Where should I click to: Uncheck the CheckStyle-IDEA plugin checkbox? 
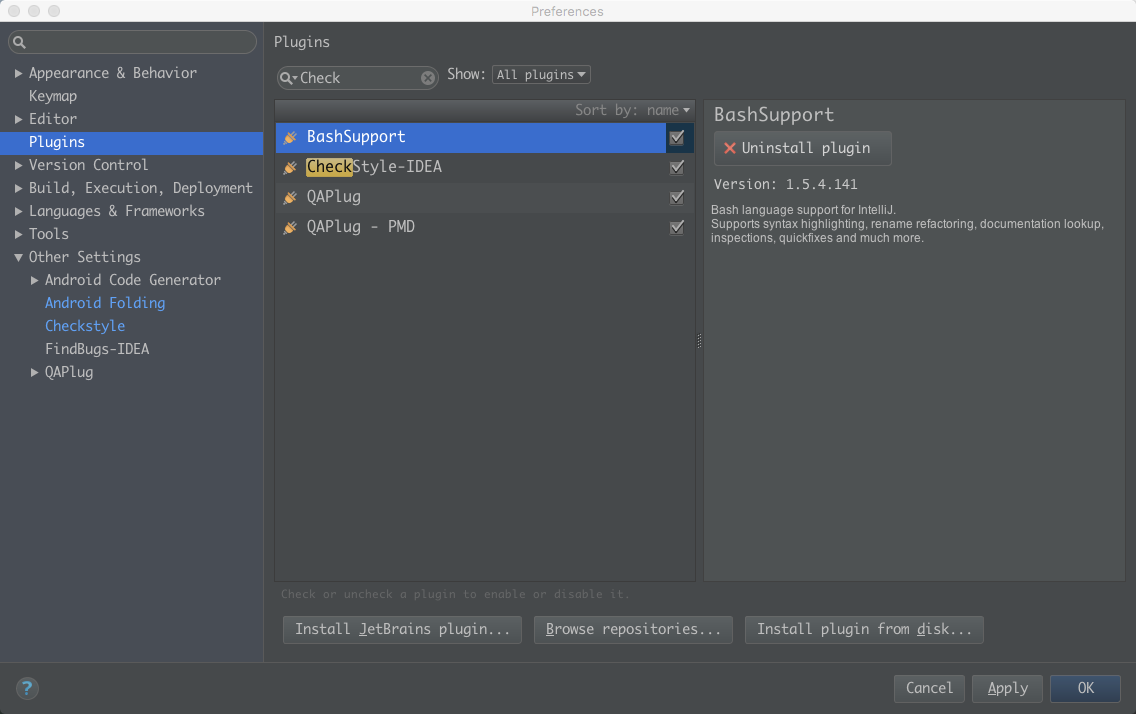[677, 167]
